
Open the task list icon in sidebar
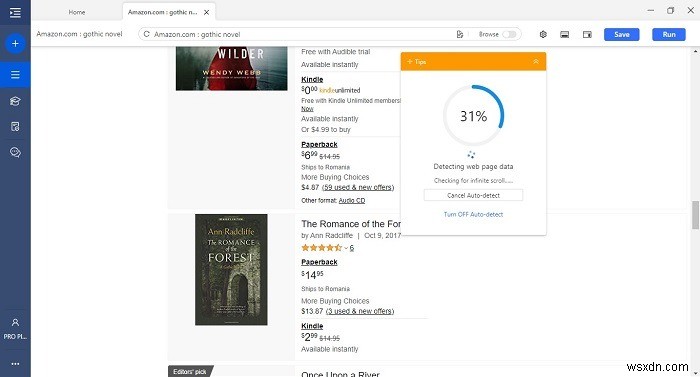pos(15,75)
